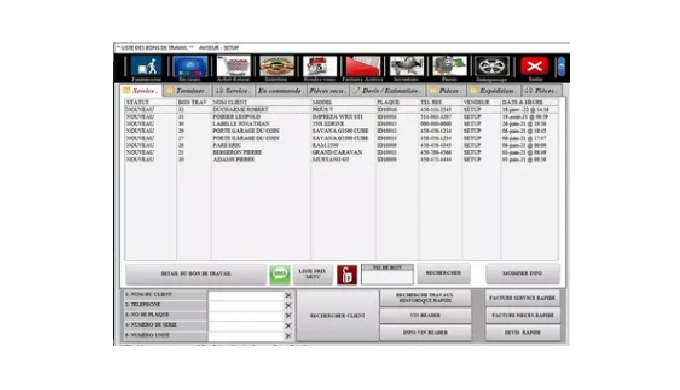
Task: Open the Rendez-vous calendar icon
Action: point(320,68)
